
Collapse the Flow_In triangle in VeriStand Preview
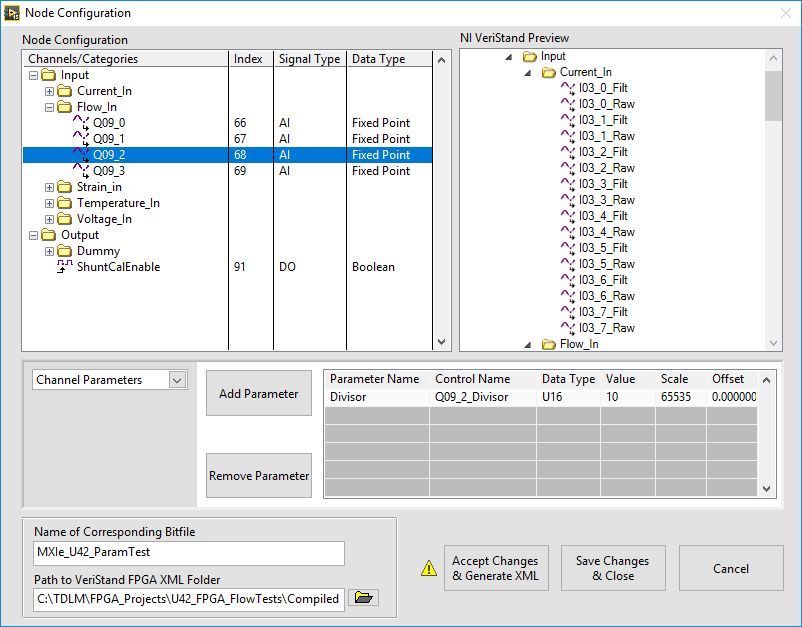pyautogui.click(x=528, y=345)
